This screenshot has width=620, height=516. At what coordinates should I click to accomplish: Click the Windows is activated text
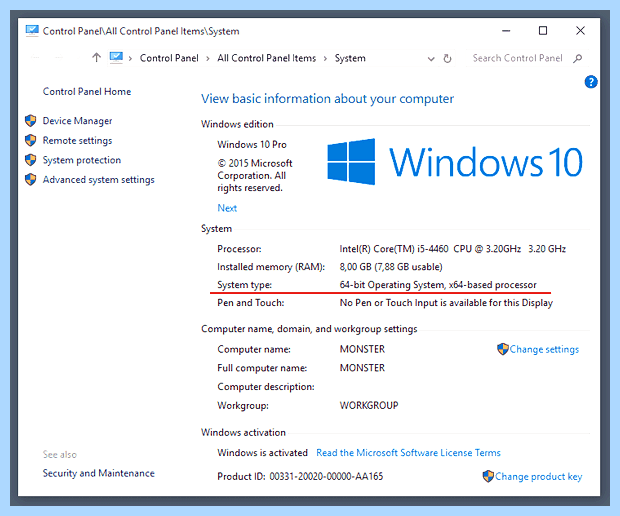tap(262, 452)
